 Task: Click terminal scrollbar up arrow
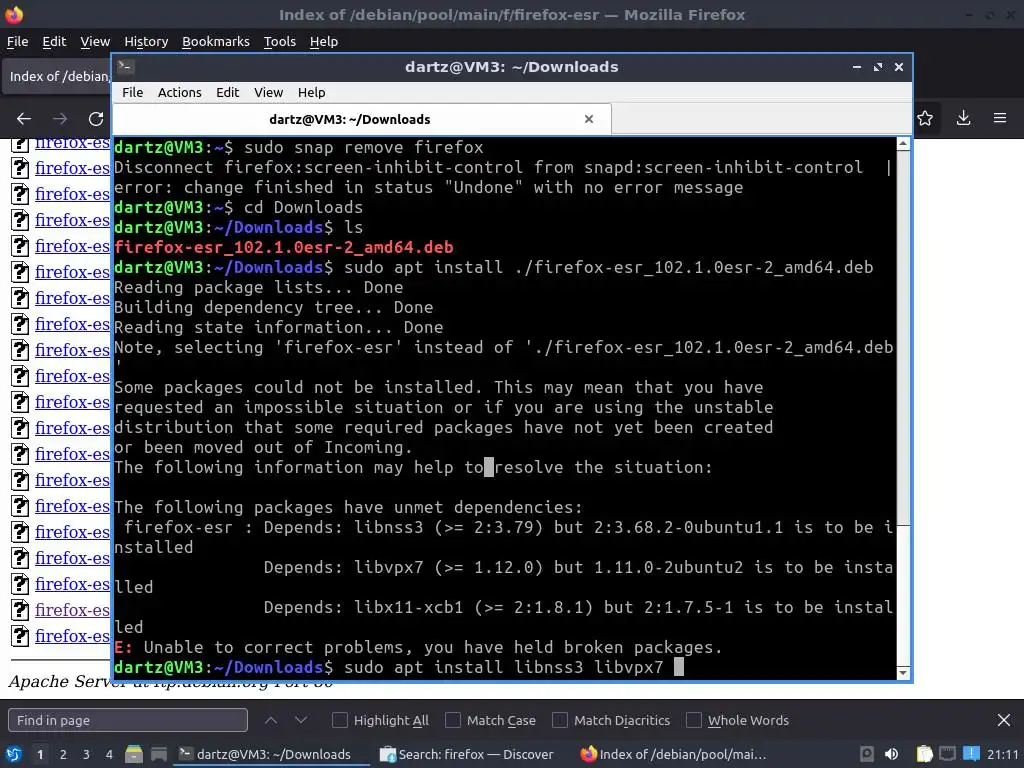[x=903, y=143]
